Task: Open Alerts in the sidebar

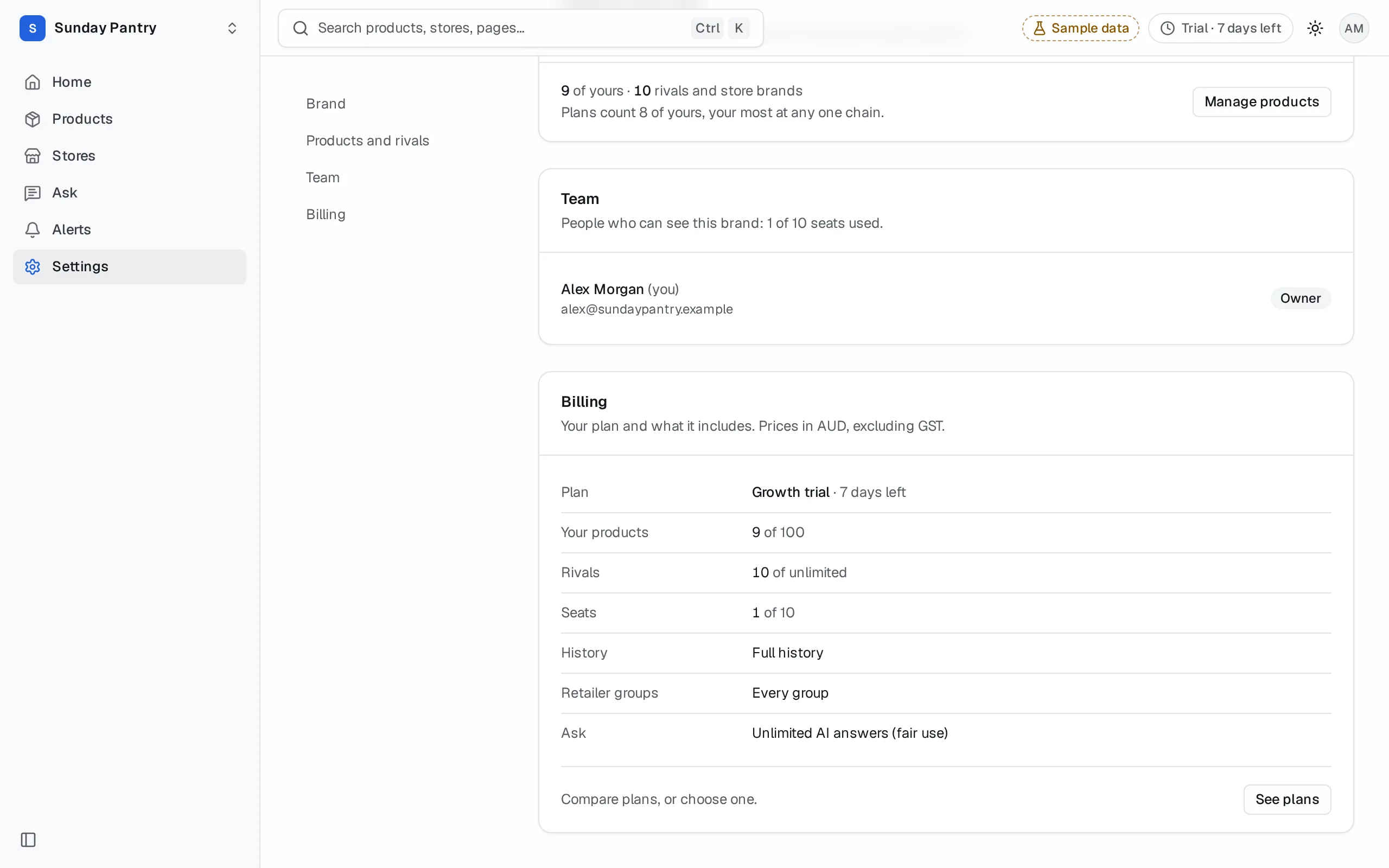Action: point(130,229)
